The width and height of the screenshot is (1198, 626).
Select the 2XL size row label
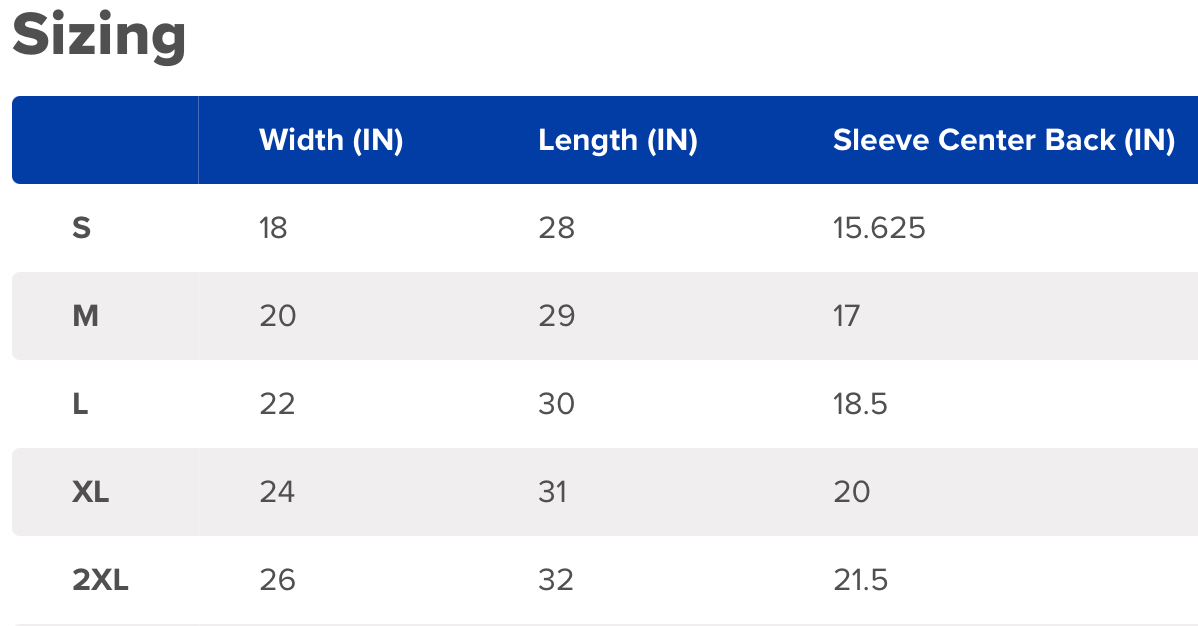click(x=100, y=580)
